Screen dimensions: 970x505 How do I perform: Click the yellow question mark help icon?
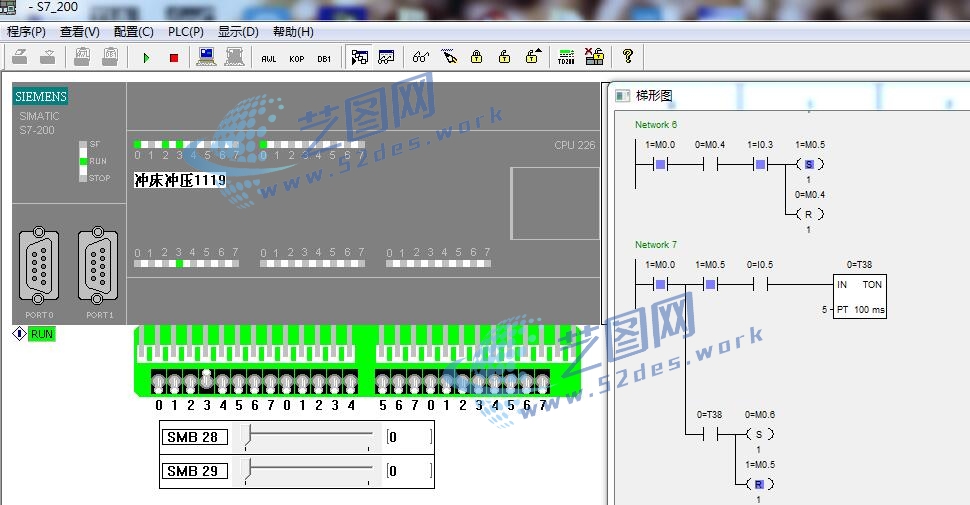(628, 56)
